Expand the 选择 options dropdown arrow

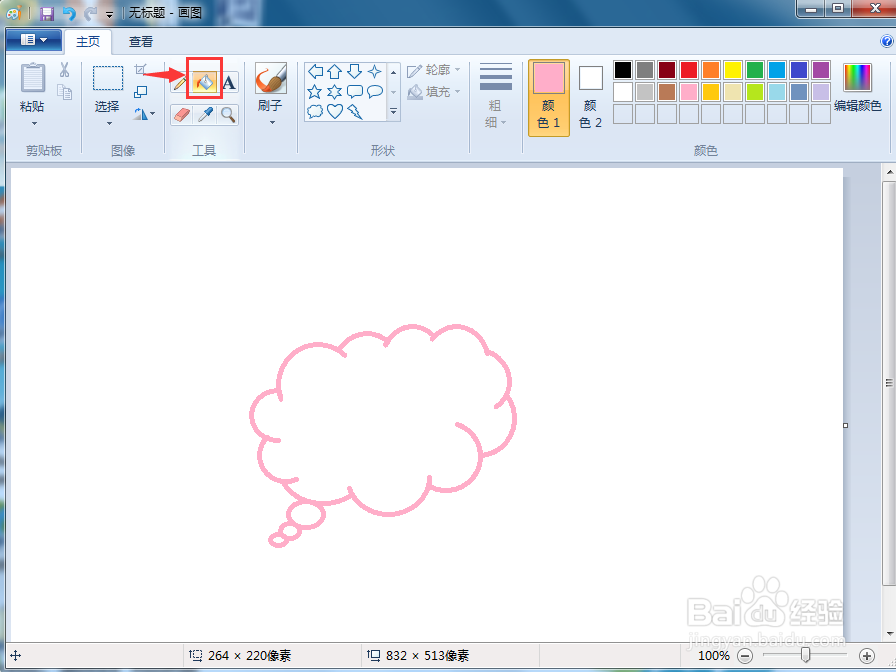[x=109, y=123]
